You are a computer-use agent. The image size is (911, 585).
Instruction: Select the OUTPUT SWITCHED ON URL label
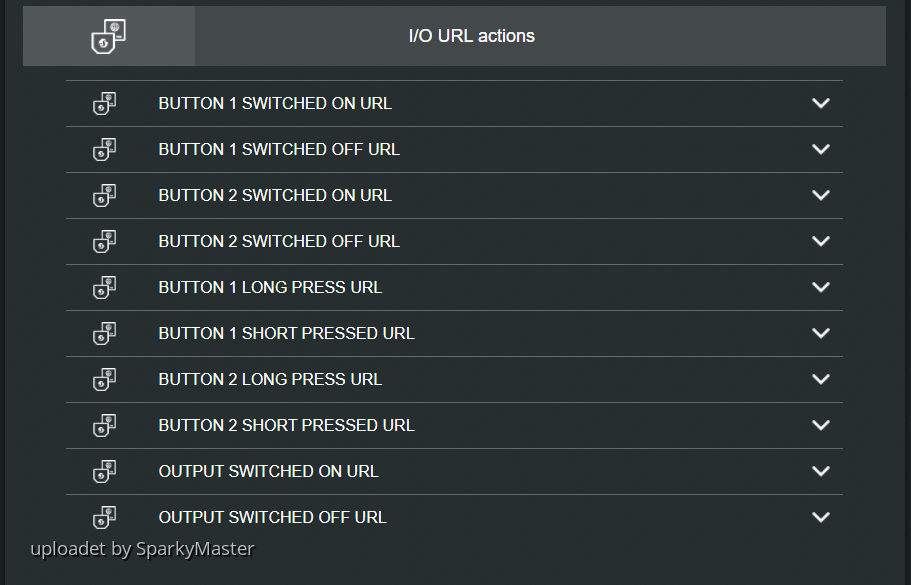pyautogui.click(x=268, y=471)
